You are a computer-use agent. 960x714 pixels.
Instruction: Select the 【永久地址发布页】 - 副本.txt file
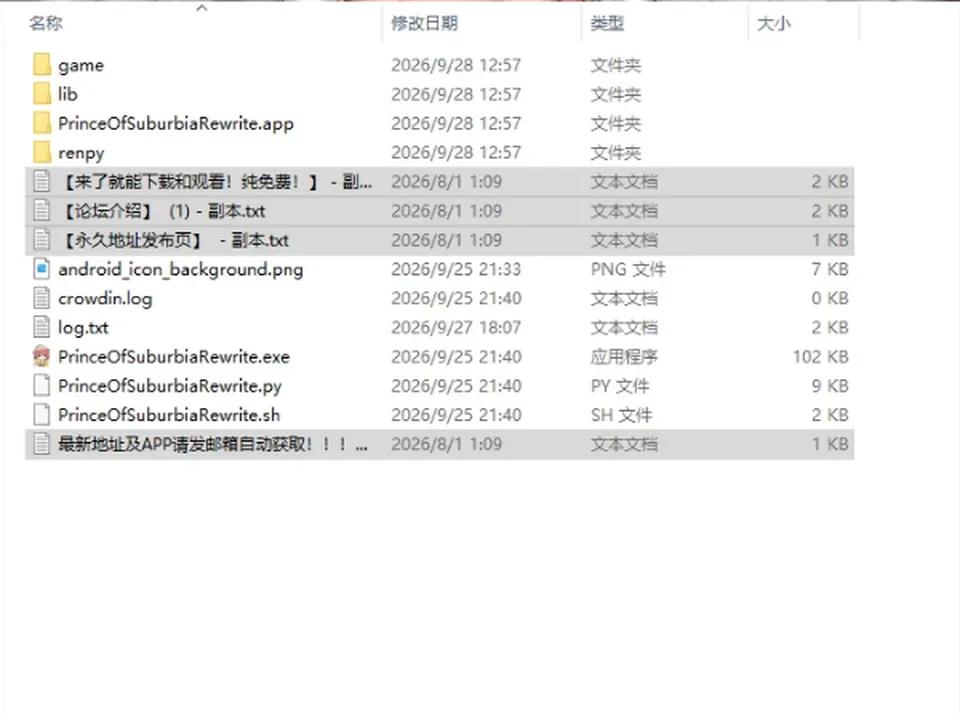click(x=440, y=240)
